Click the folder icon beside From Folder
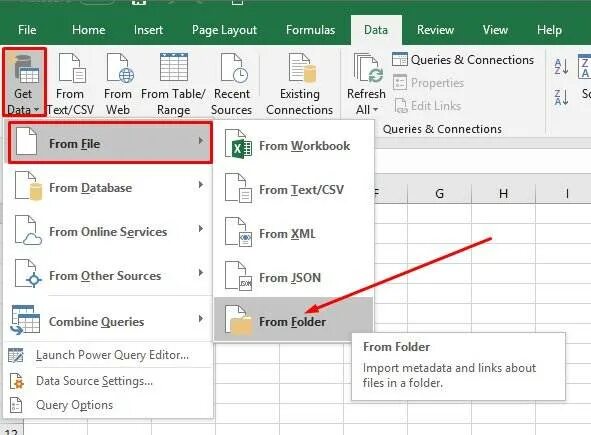The height and width of the screenshot is (435, 591). (x=239, y=320)
